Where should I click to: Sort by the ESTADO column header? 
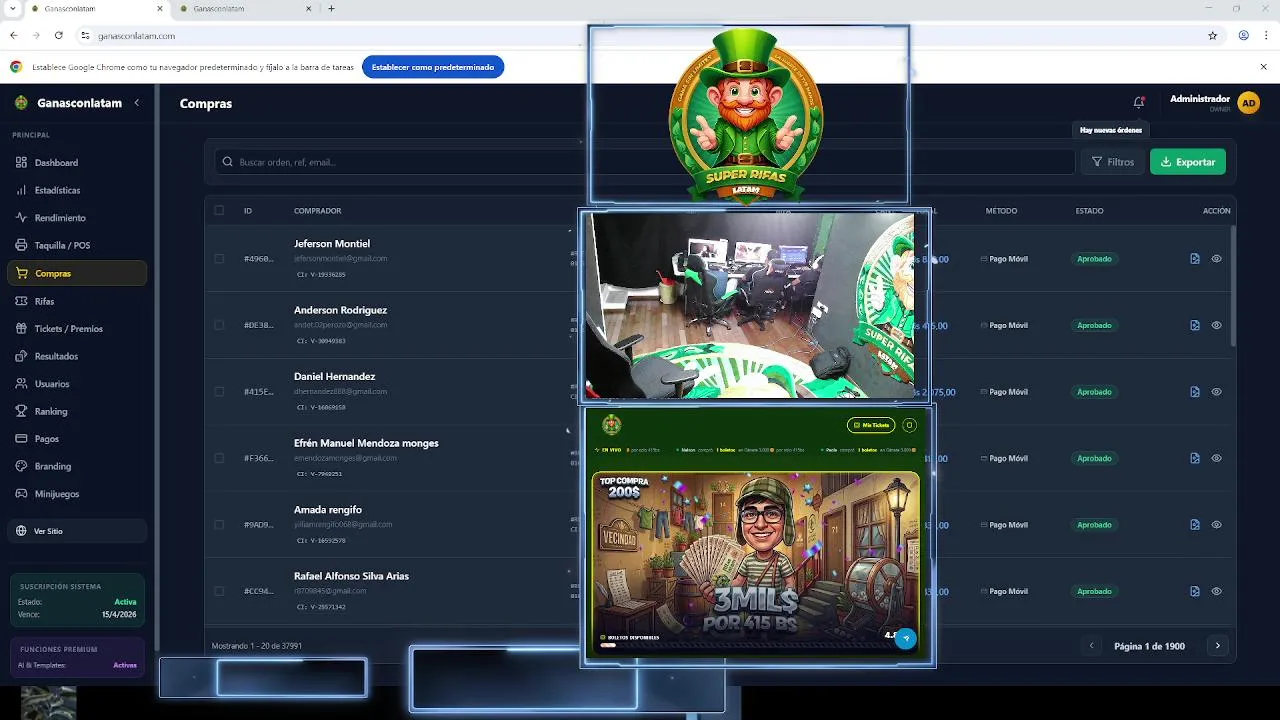click(x=1089, y=211)
